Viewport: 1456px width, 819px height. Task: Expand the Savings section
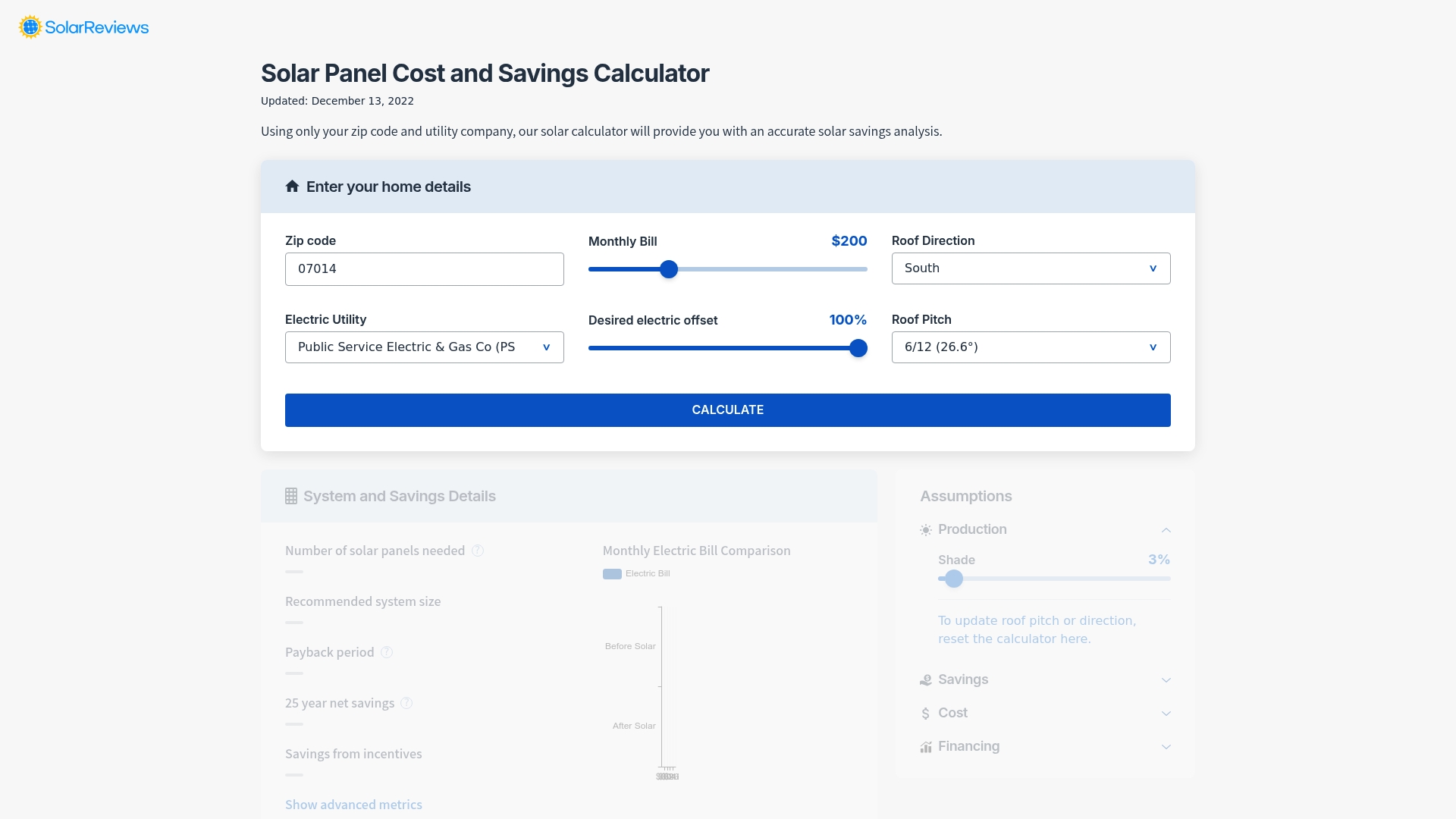point(1166,679)
